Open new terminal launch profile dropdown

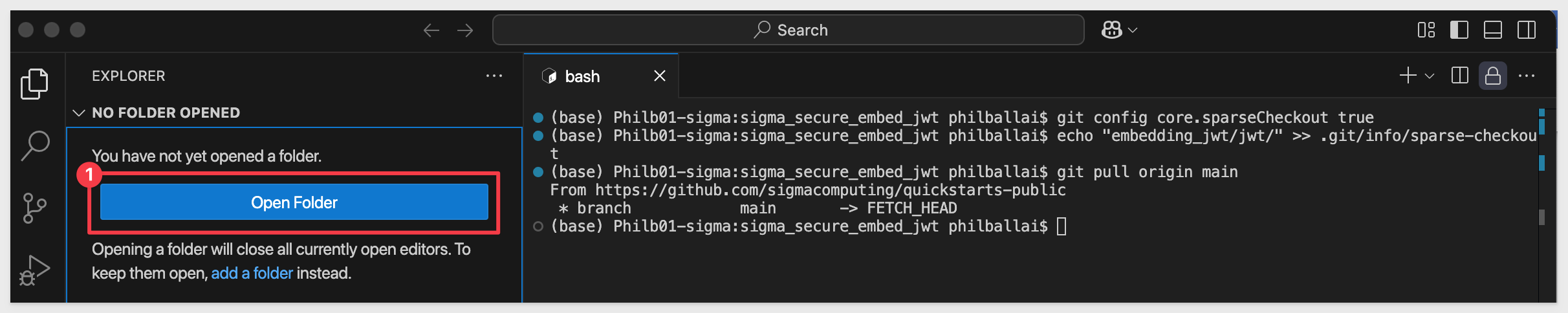[x=1430, y=76]
